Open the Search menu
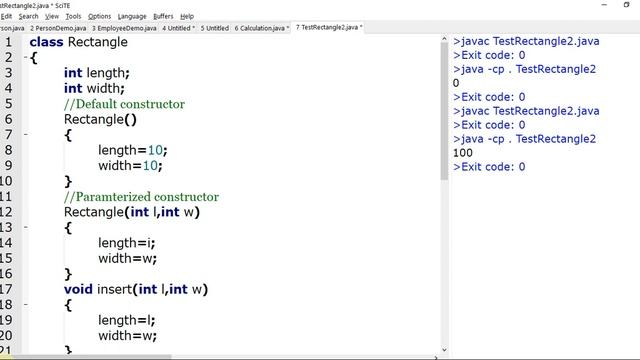This screenshot has height=360, width=640. tap(28, 16)
